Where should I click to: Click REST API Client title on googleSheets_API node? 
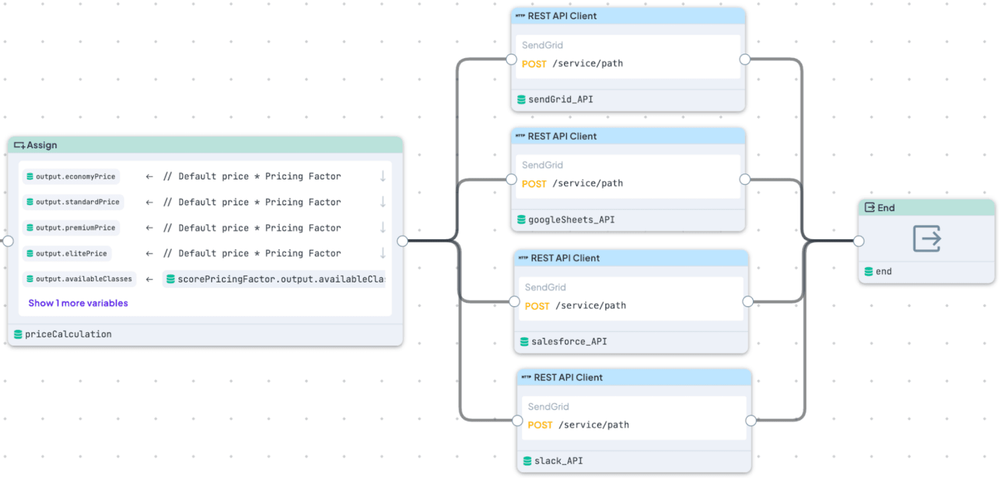(562, 136)
